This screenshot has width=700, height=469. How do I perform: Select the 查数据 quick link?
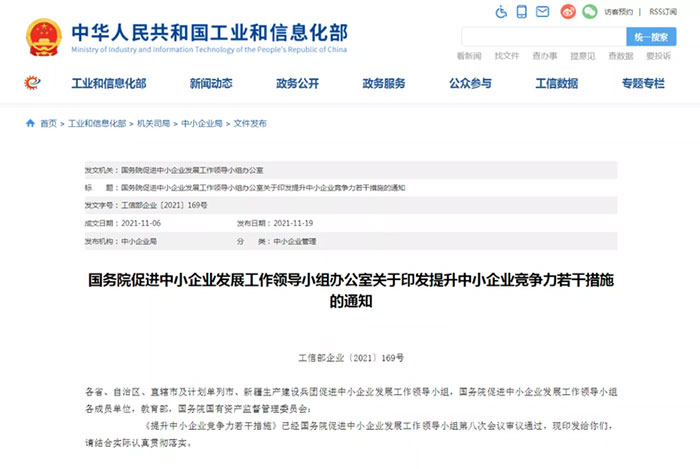621,56
